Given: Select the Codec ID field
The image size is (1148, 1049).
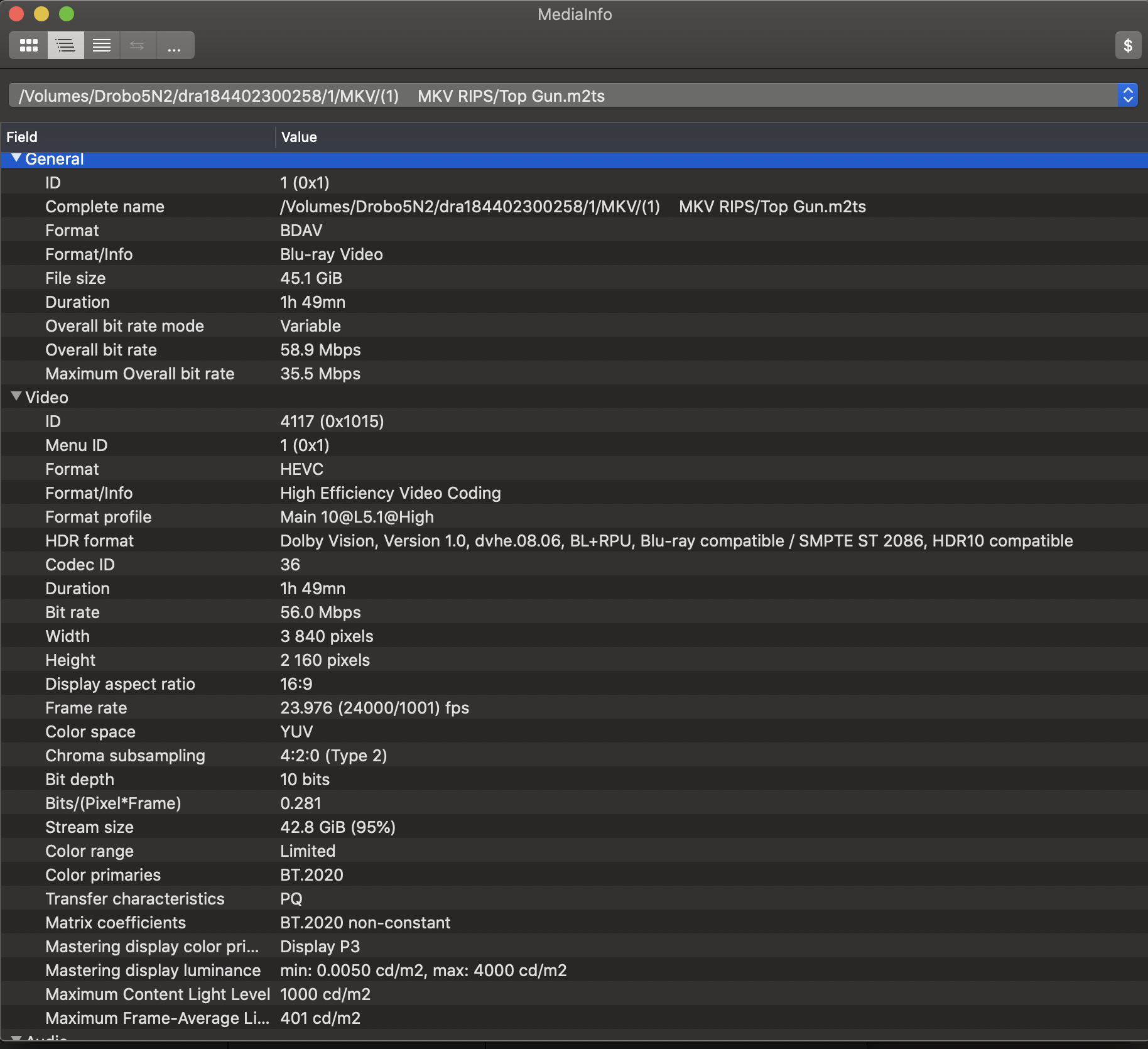Looking at the screenshot, I should (x=80, y=565).
